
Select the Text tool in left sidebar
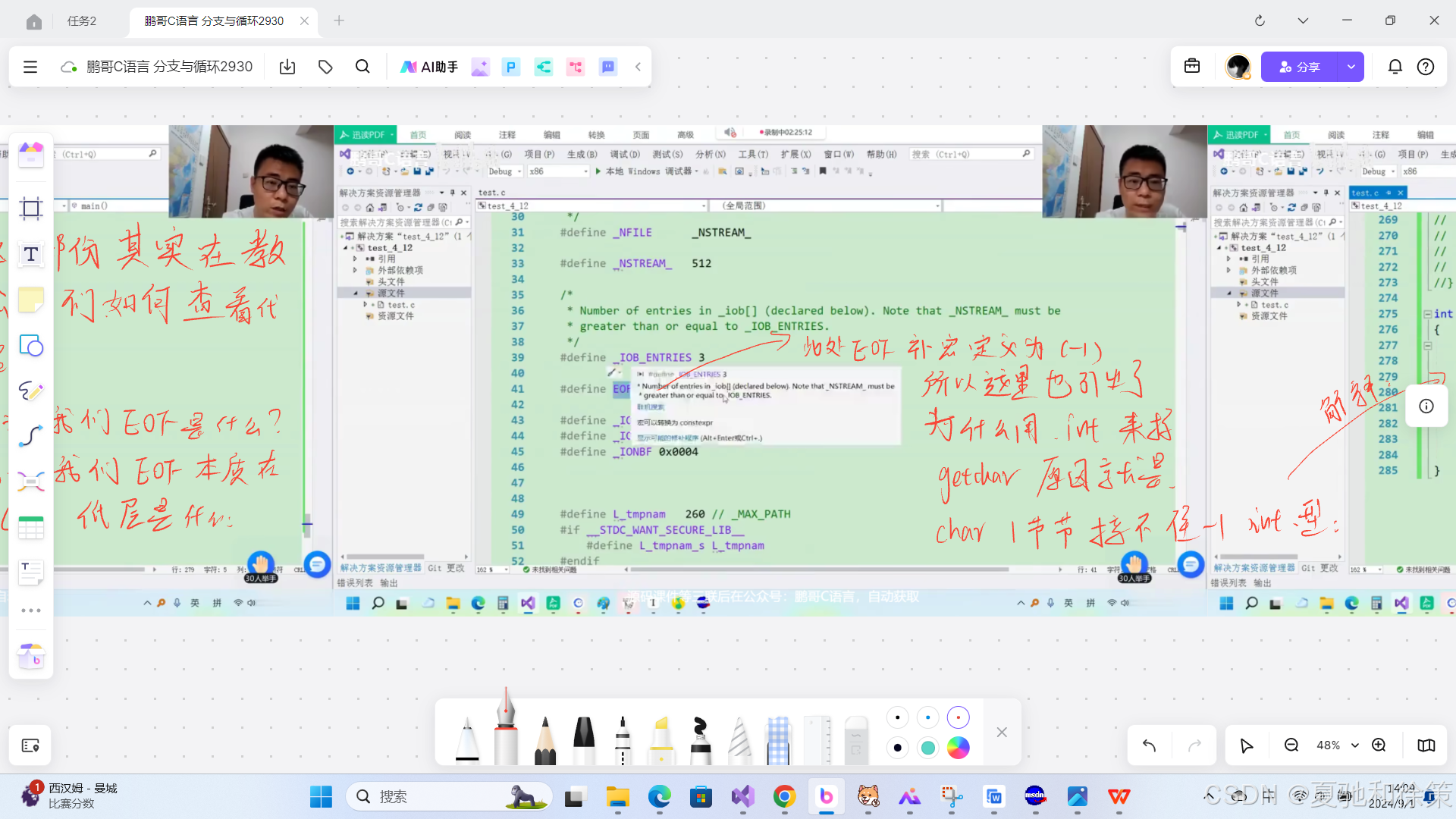pyautogui.click(x=30, y=254)
